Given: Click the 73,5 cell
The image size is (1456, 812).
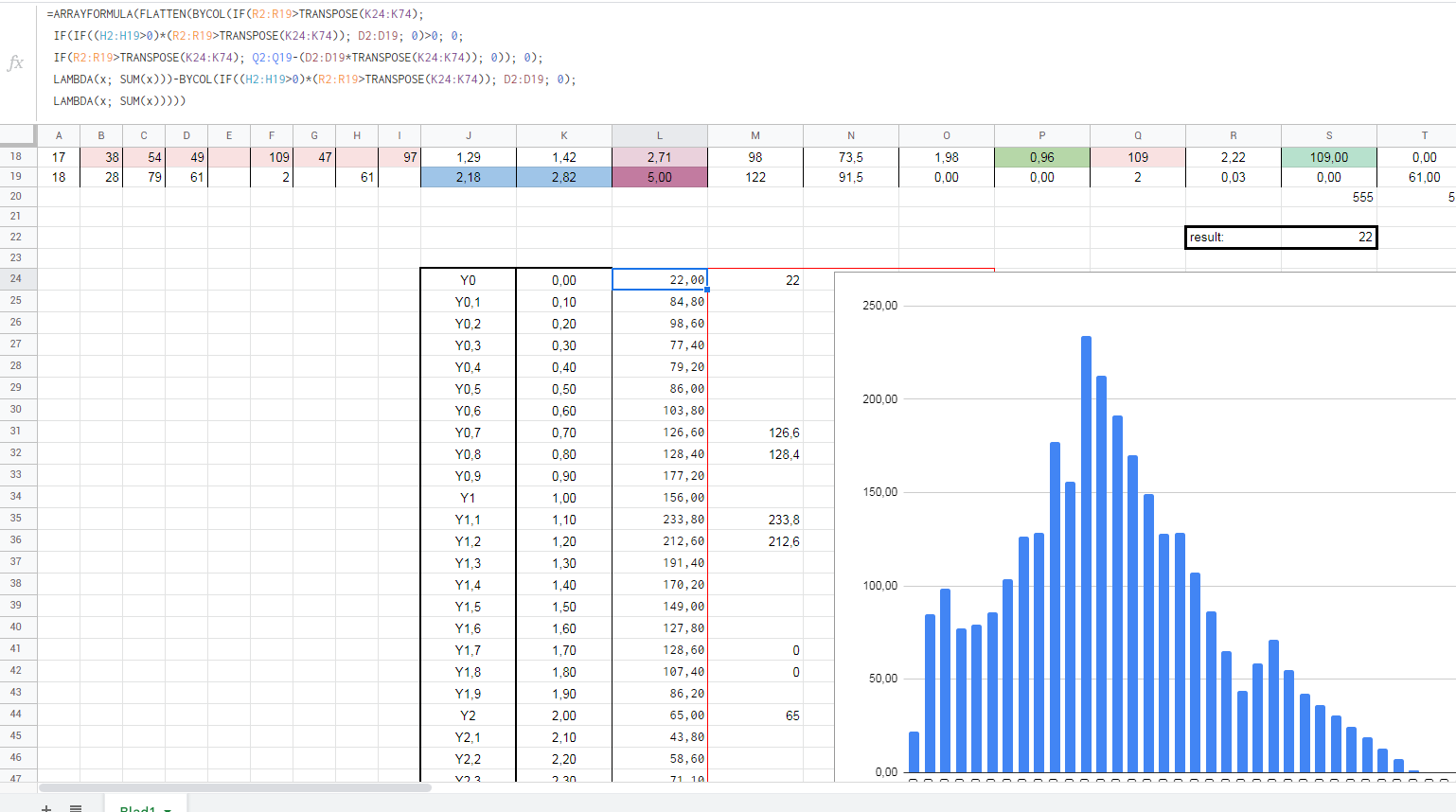Looking at the screenshot, I should tap(851, 157).
